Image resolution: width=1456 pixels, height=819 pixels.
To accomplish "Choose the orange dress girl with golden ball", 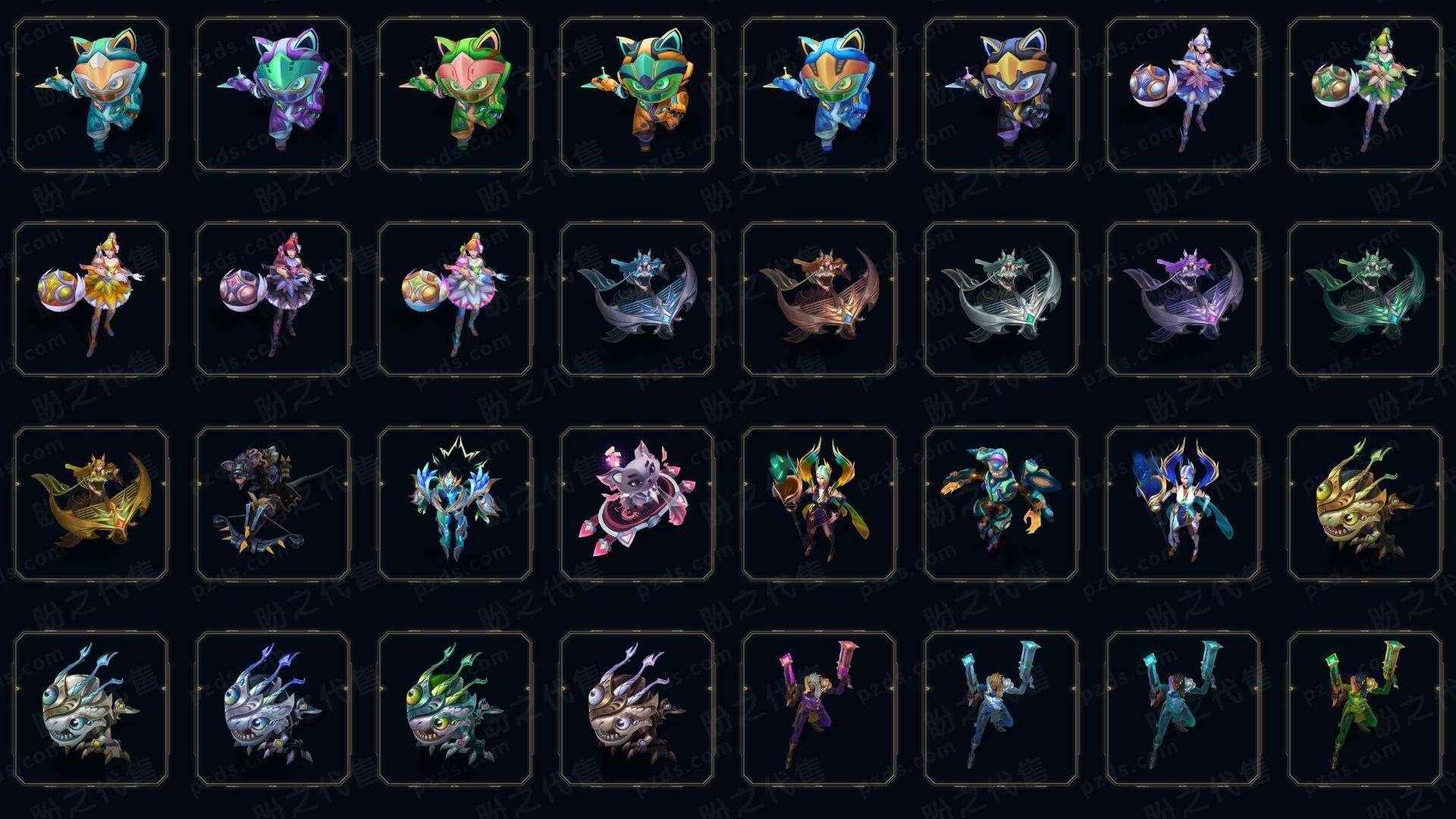I will pyautogui.click(x=91, y=299).
